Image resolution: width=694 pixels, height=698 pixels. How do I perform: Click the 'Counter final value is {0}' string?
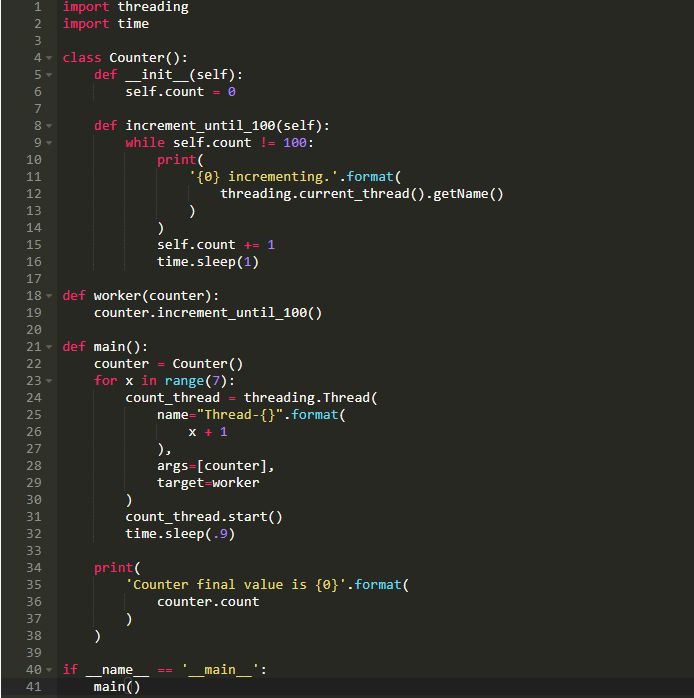235,585
